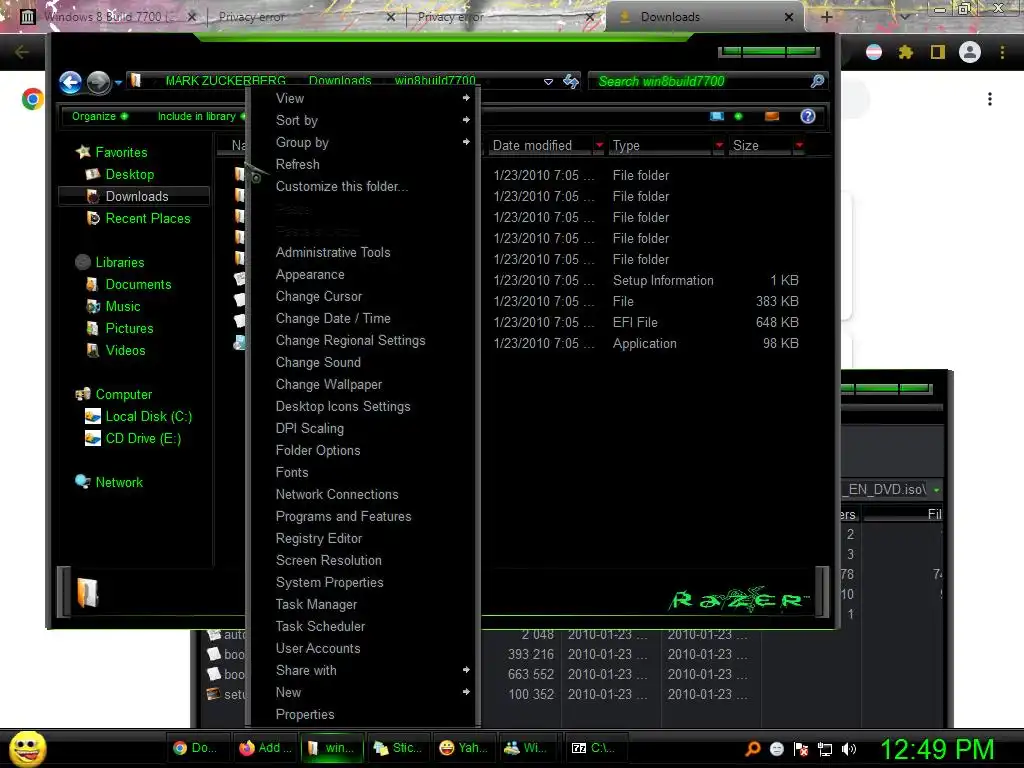Screen dimensions: 1024x768
Task: Click the network tray icon
Action: (825, 749)
